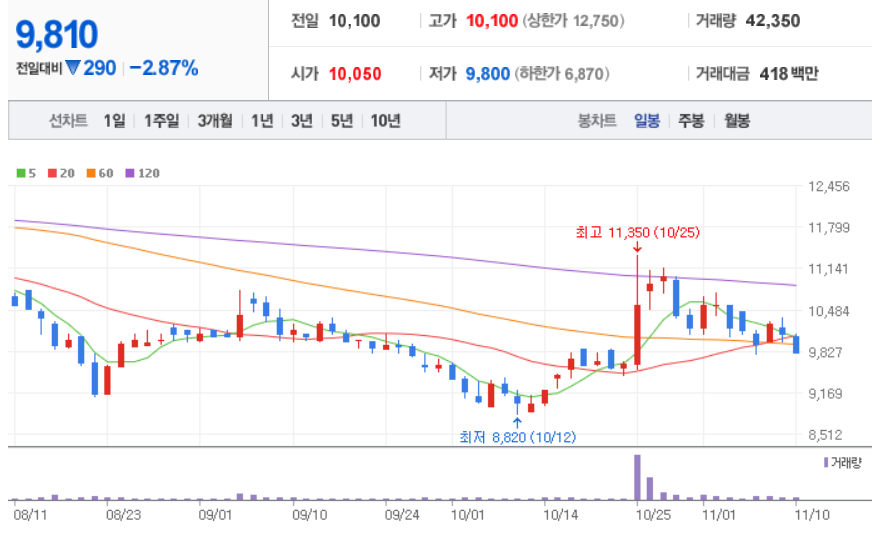Click the 09/24 date axis label
Screen dimensions: 872x543
(x=402, y=515)
